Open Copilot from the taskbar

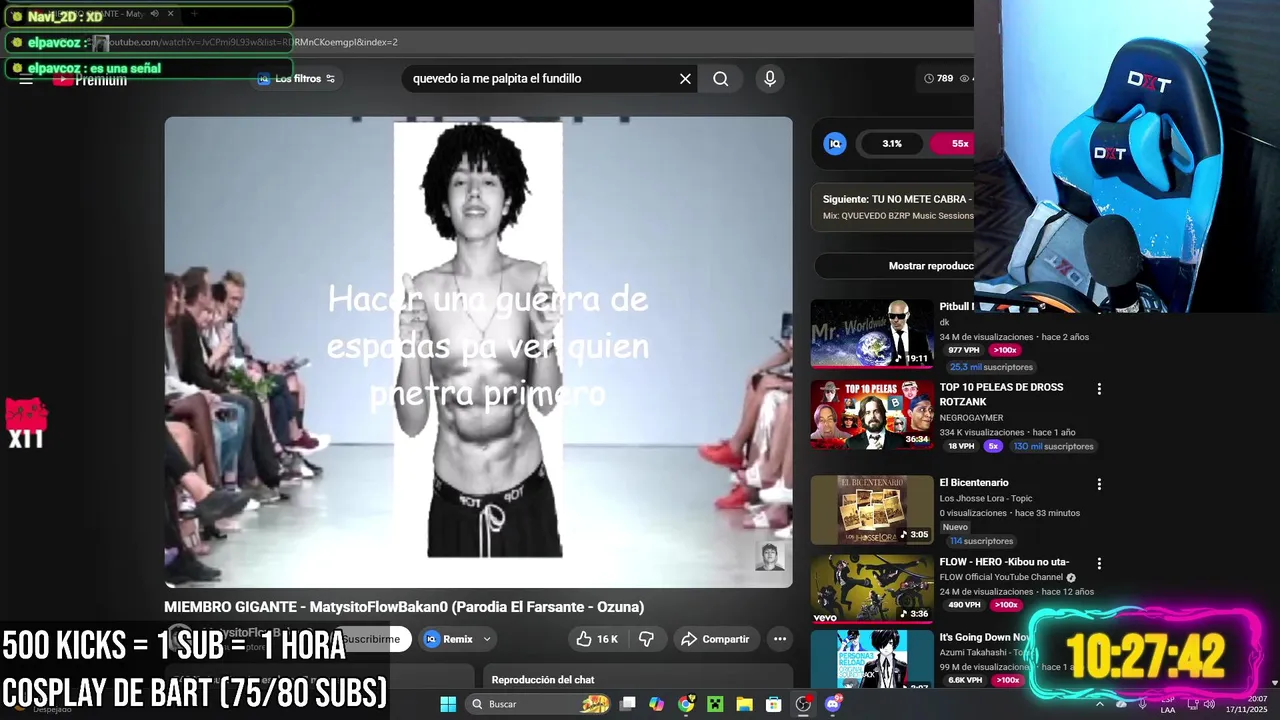tap(657, 704)
